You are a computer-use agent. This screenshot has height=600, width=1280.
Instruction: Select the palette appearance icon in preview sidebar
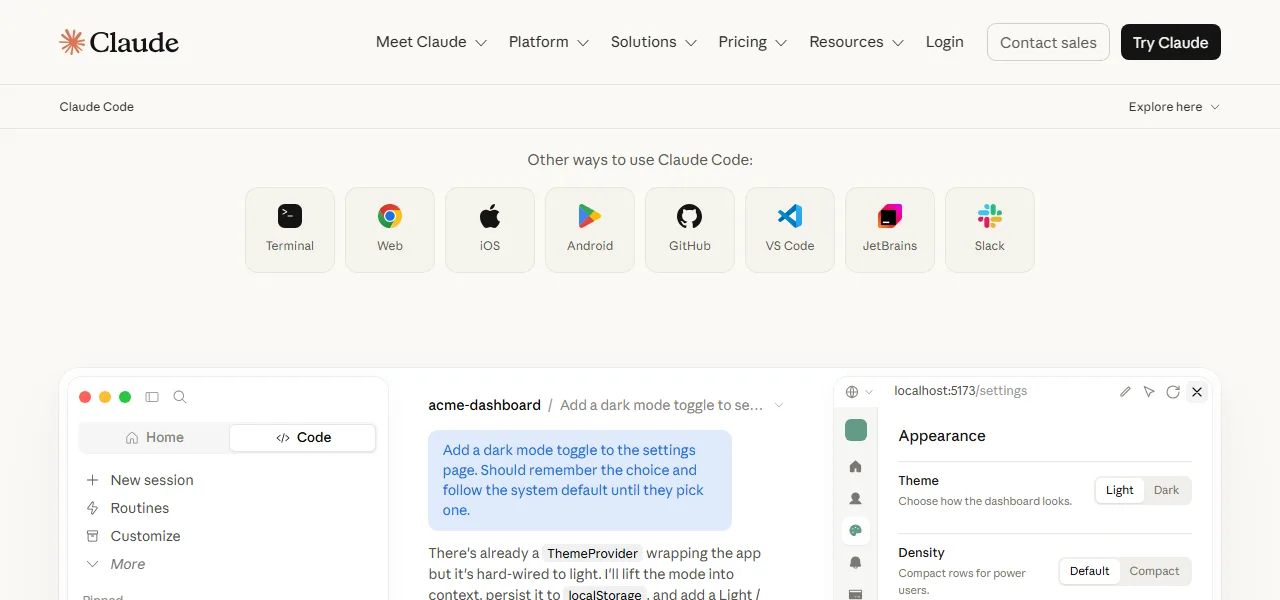[x=855, y=530]
